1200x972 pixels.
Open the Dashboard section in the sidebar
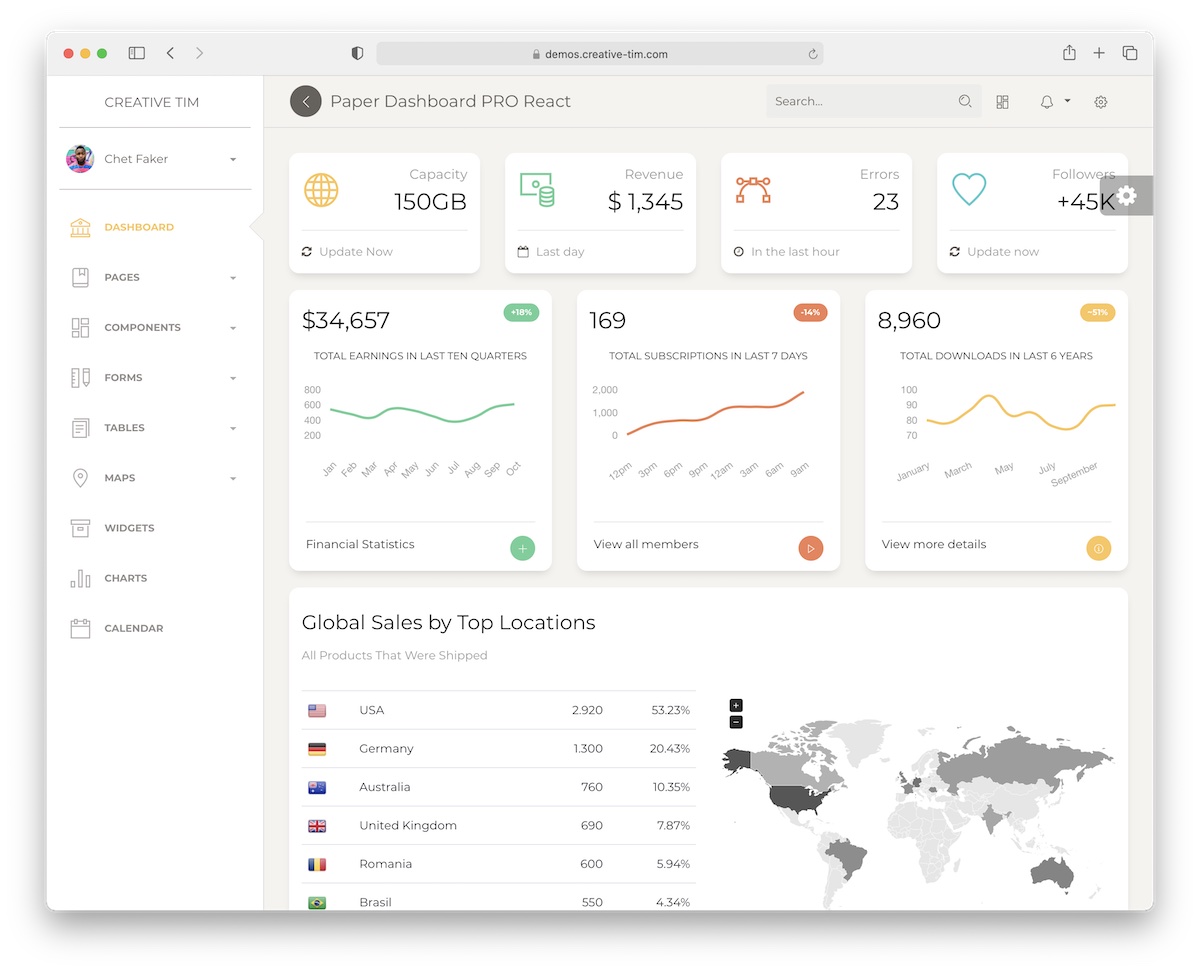(x=139, y=227)
